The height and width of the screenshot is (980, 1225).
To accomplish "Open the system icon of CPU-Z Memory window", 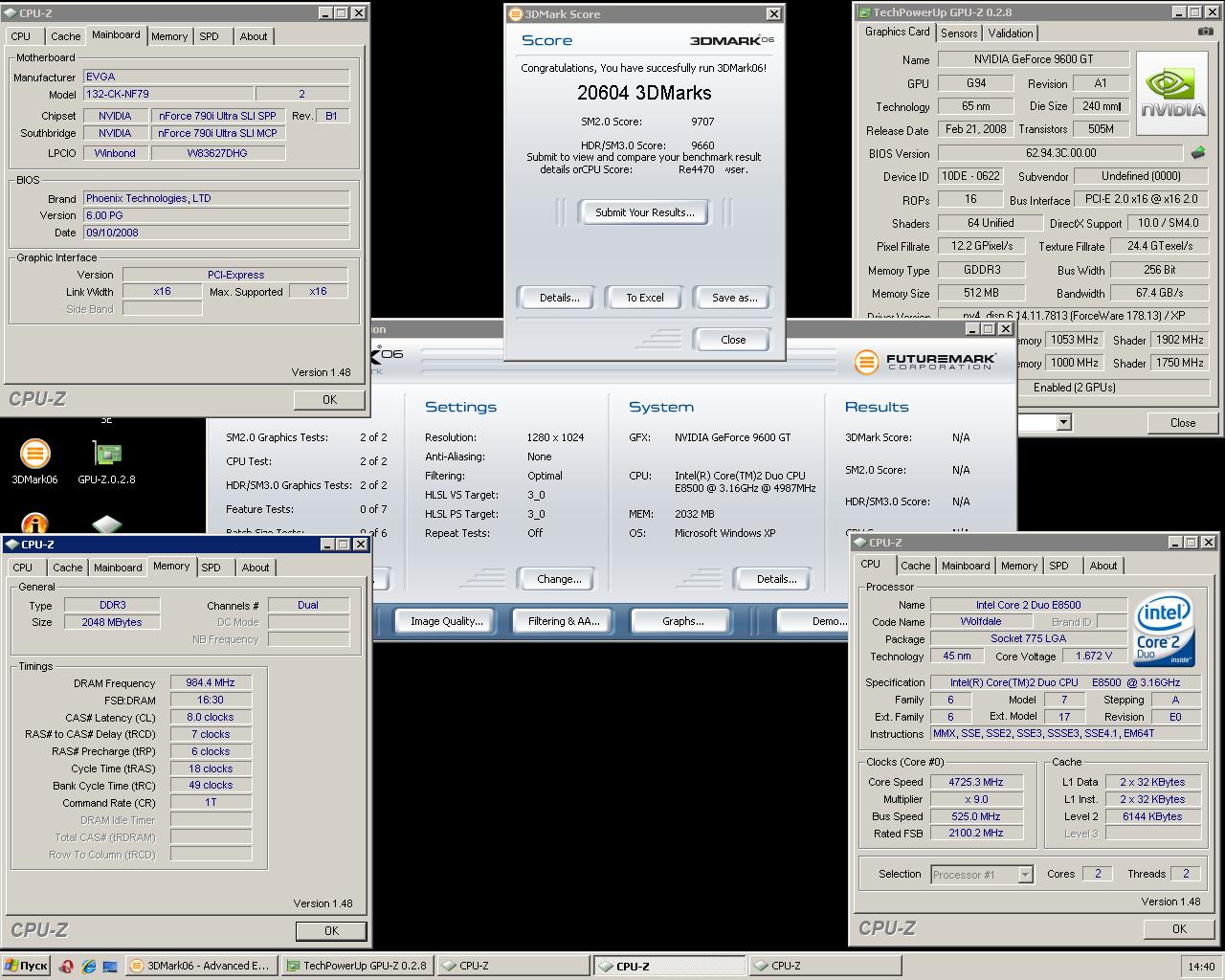I will click(12, 544).
